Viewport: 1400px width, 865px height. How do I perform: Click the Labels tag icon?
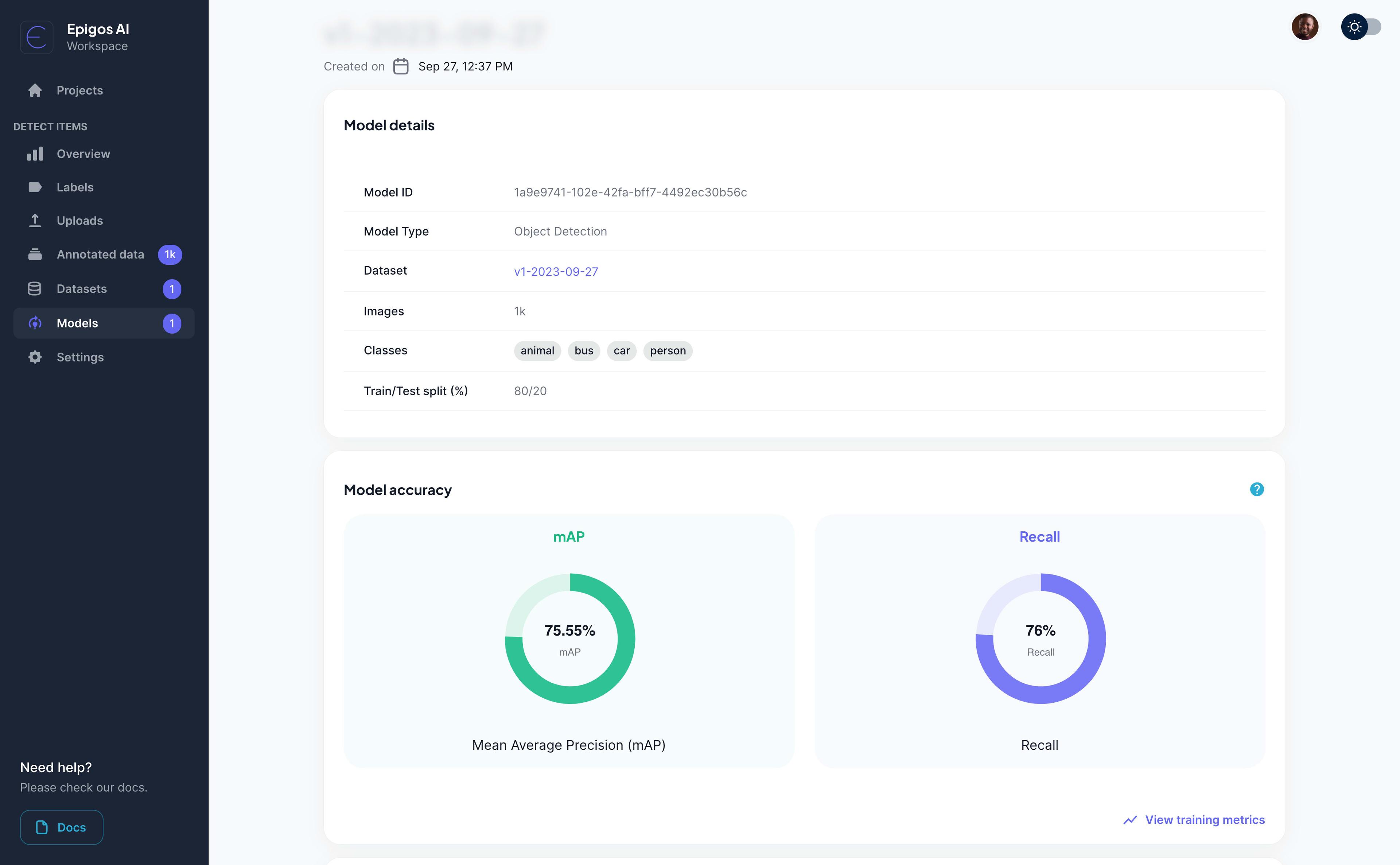coord(35,187)
